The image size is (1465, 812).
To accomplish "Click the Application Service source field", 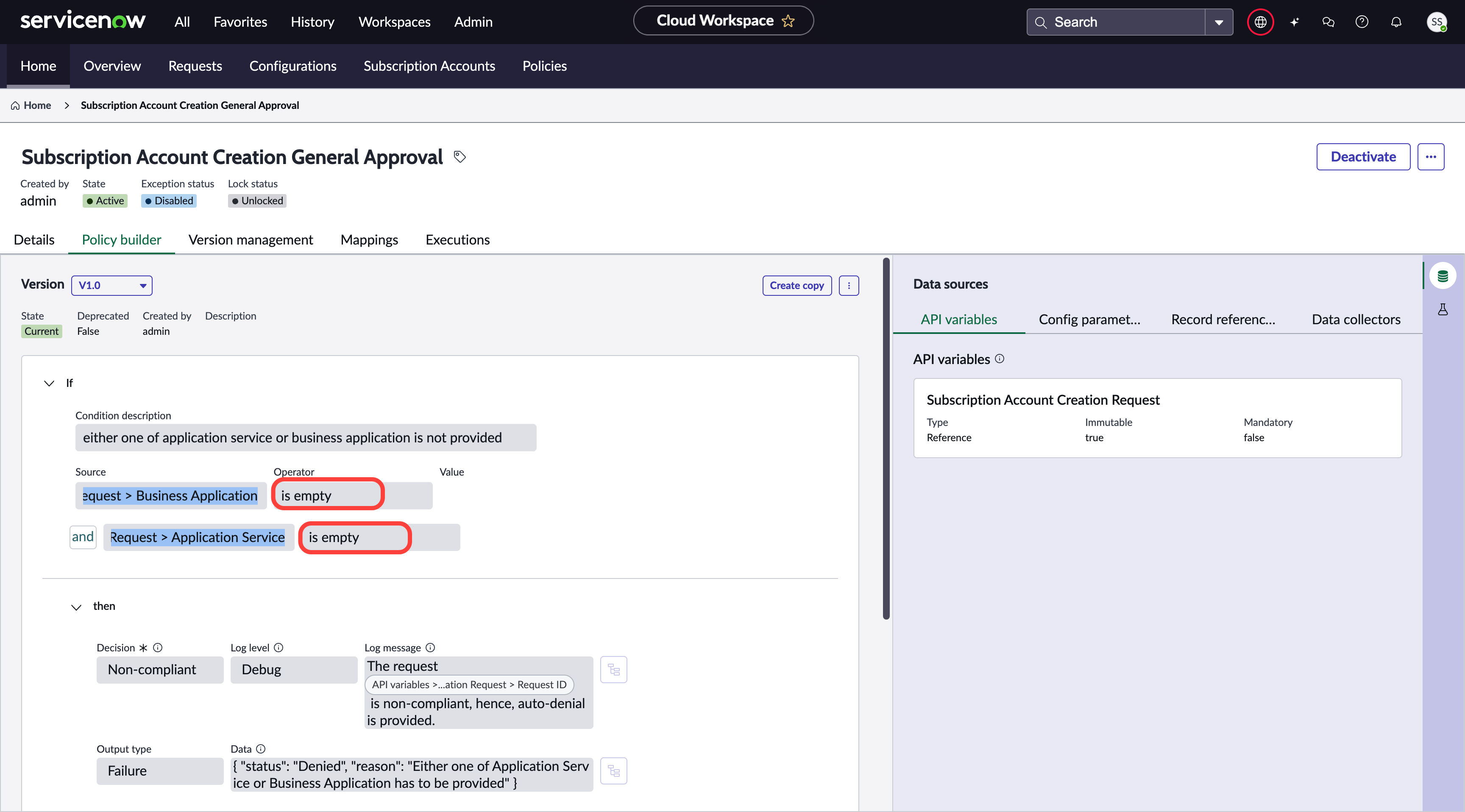I will pyautogui.click(x=198, y=537).
